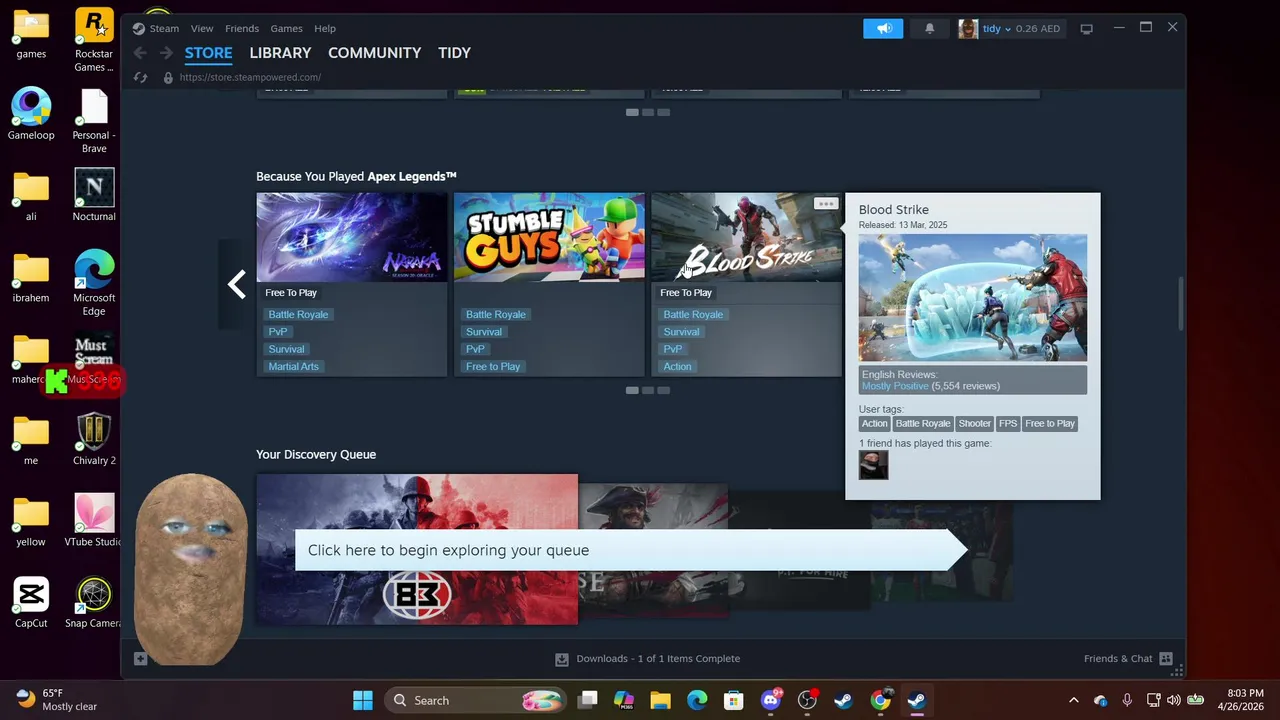1280x720 pixels.
Task: Open the weather widget showing 65°F
Action: (x=58, y=699)
